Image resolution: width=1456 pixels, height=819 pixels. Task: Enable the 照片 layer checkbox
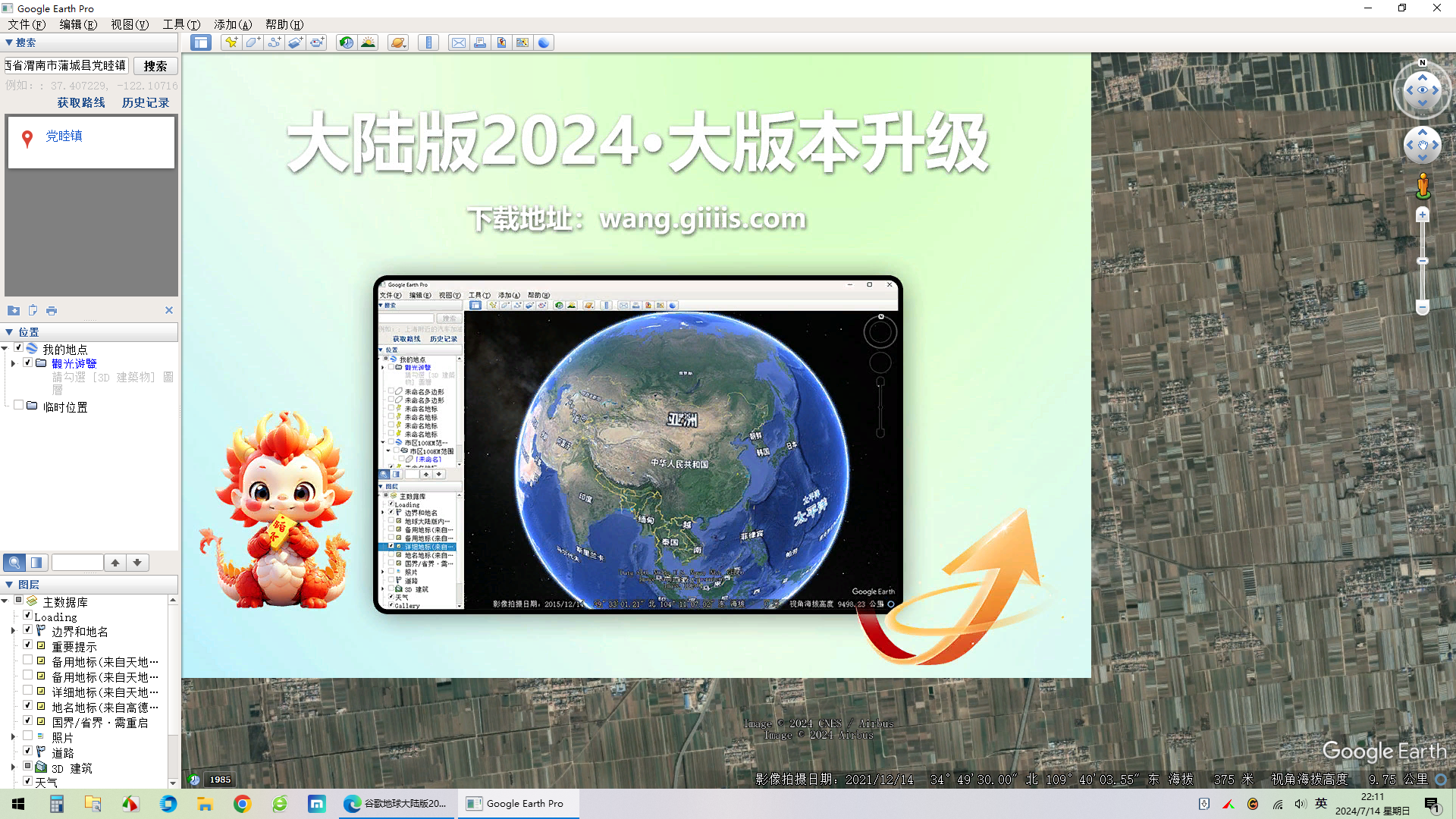27,736
